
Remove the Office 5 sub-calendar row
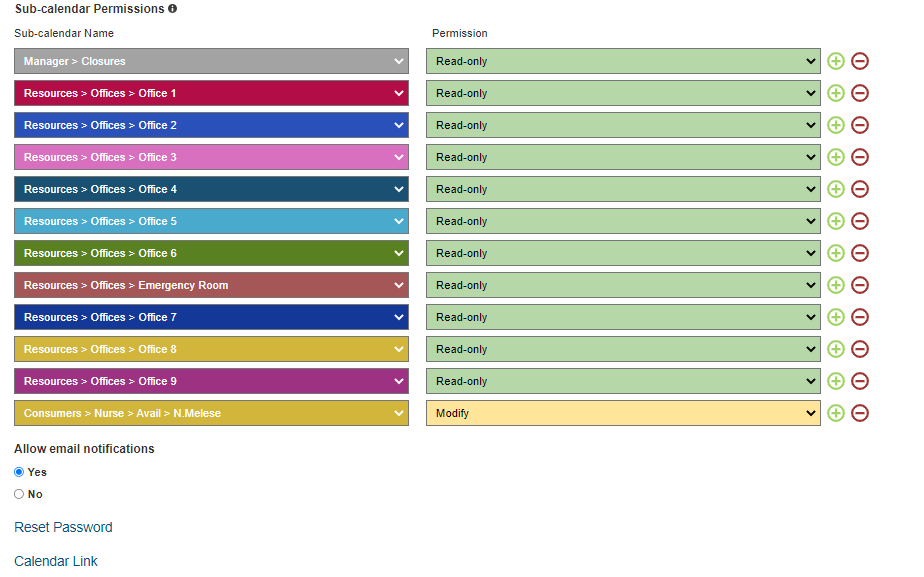point(860,221)
